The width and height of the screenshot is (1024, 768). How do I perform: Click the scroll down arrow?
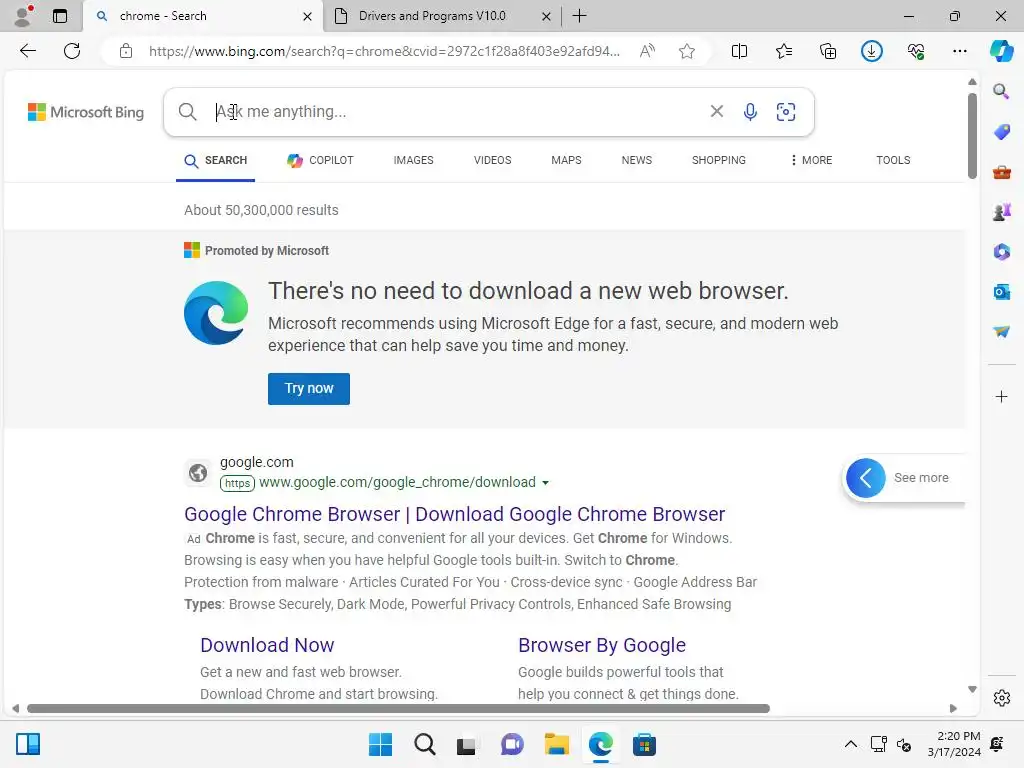coord(972,689)
